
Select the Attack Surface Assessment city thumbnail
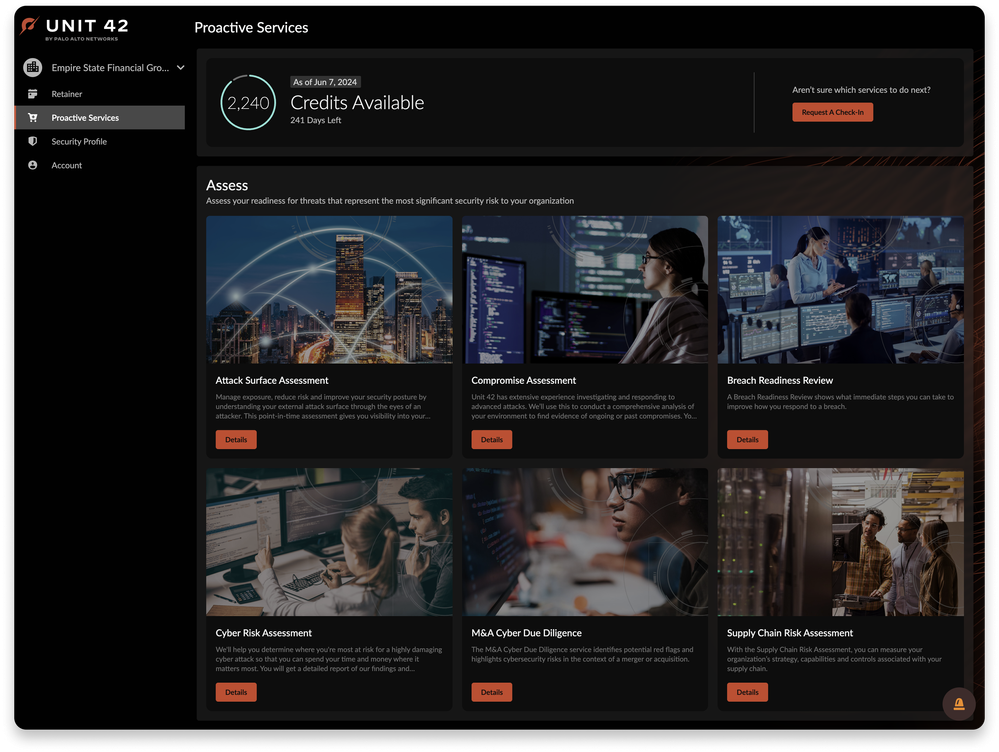click(329, 290)
